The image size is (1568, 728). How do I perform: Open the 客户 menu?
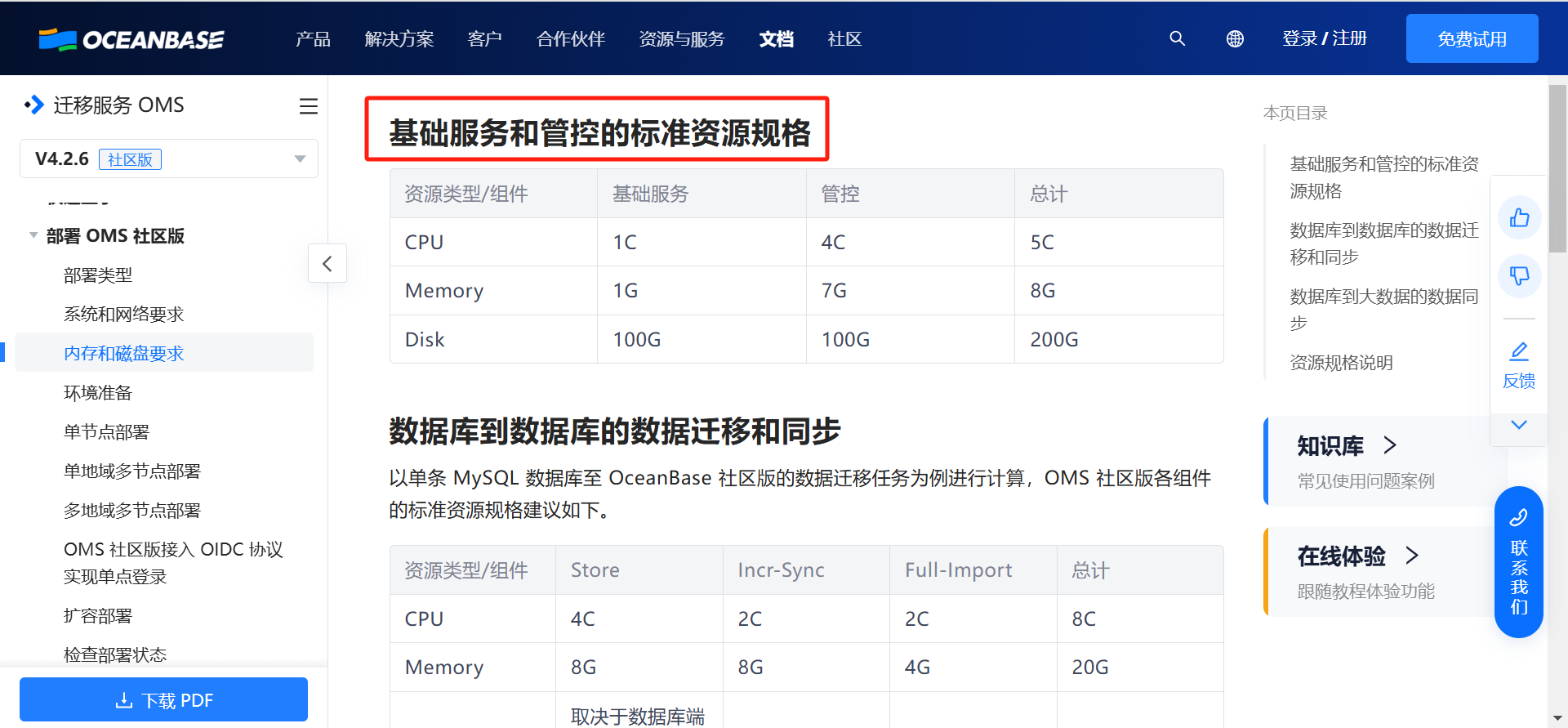tap(484, 38)
